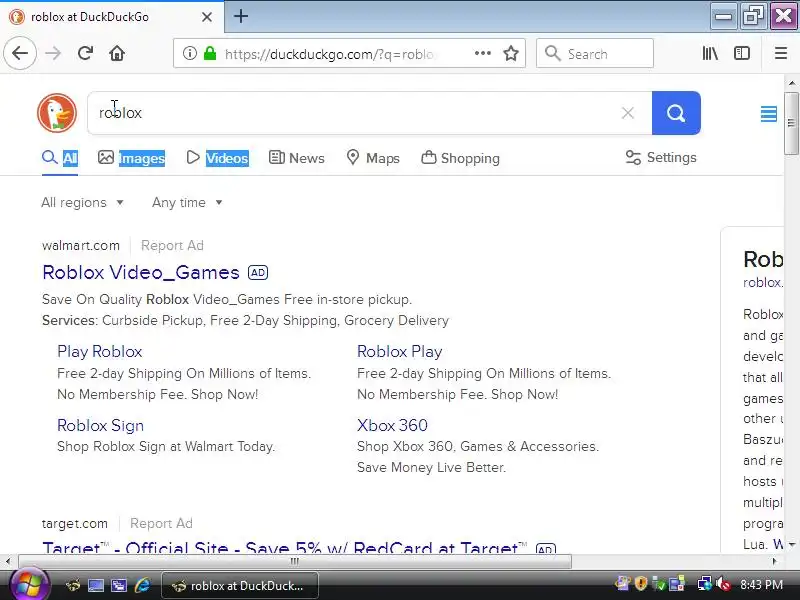Launch Internet Explorer from quick launch
This screenshot has width=800, height=600.
[x=142, y=585]
